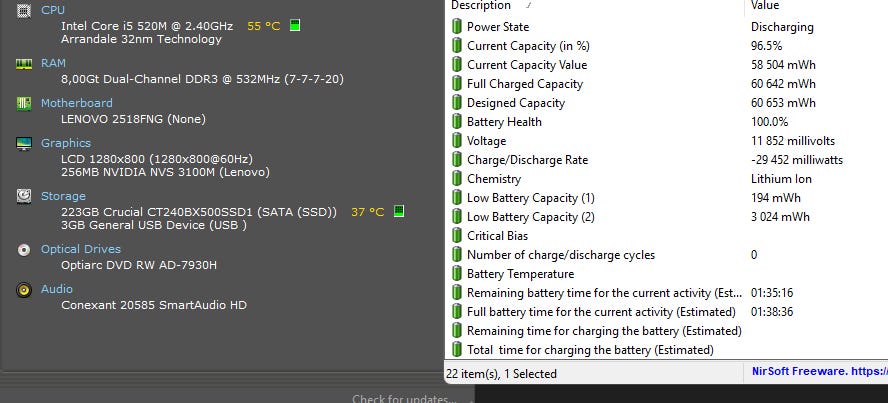Select the Power State row label

(498, 27)
